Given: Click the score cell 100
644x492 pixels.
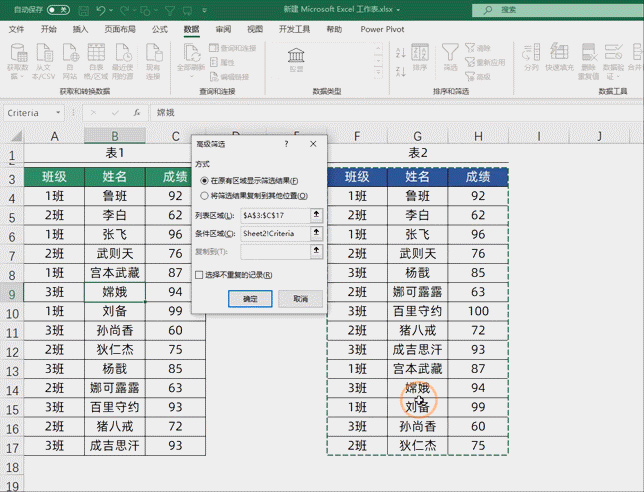Looking at the screenshot, I should [478, 311].
